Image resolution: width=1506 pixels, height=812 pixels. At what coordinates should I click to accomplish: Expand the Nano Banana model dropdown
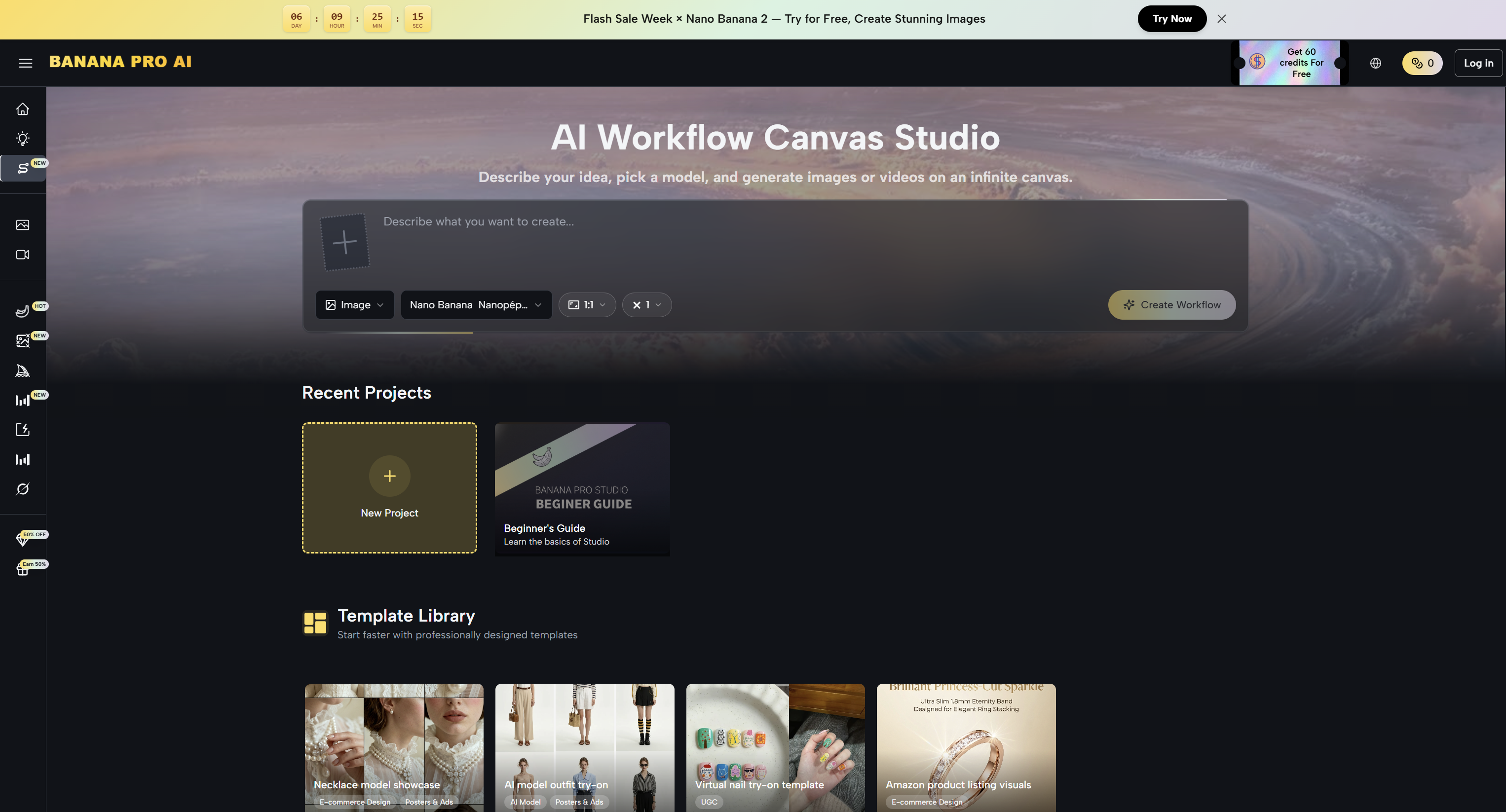476,305
